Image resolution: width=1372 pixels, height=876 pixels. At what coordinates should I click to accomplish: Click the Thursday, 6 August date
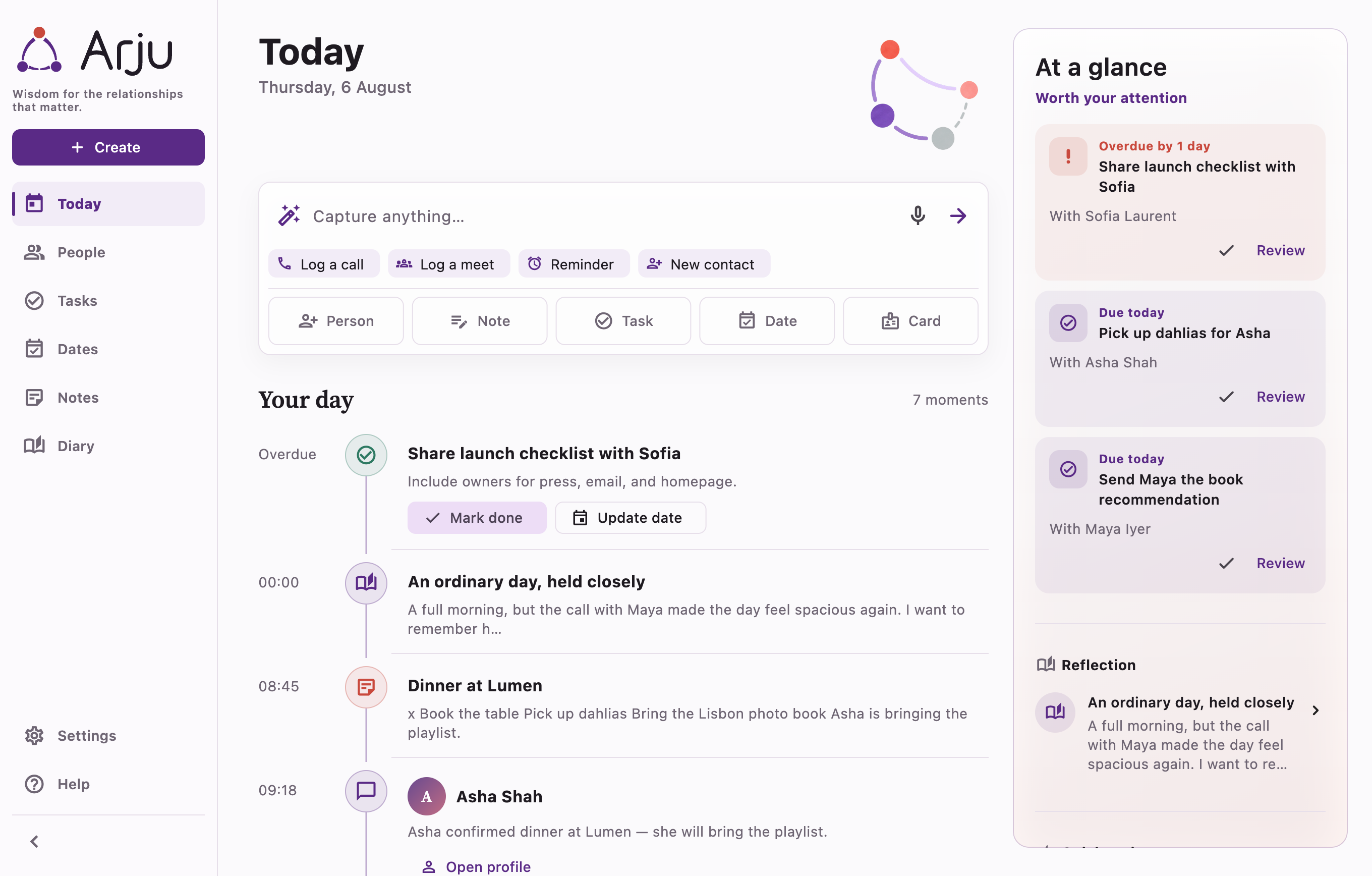point(334,87)
